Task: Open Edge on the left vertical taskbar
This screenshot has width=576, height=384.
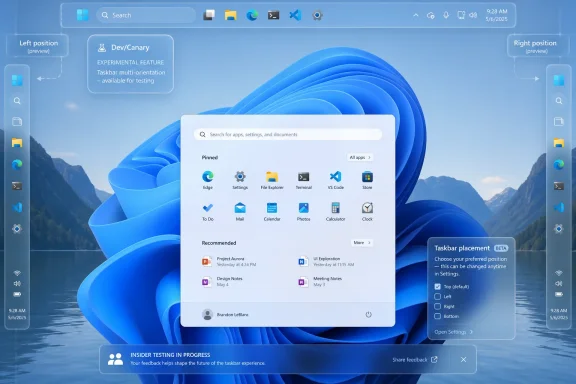Action: click(17, 165)
